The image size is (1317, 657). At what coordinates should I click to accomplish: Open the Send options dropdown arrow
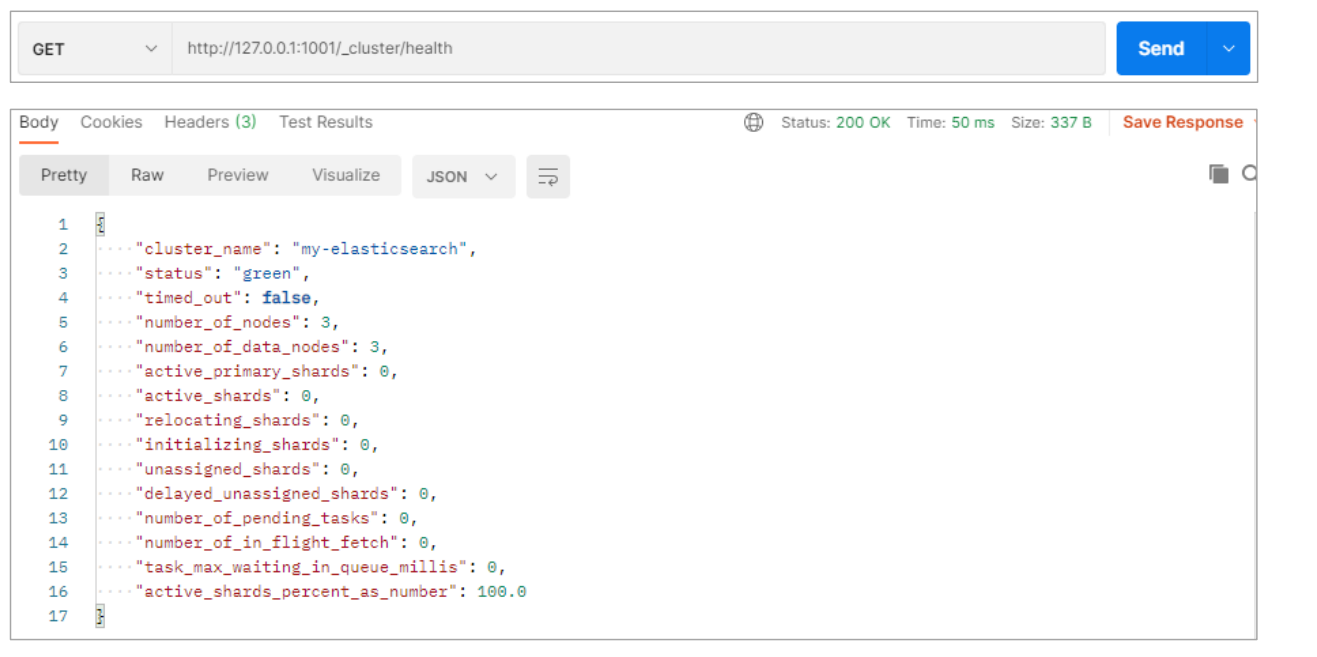[1229, 48]
